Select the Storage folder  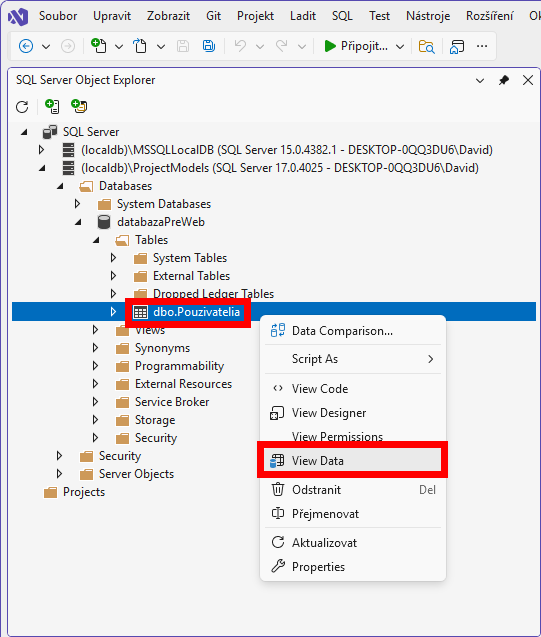click(x=155, y=420)
